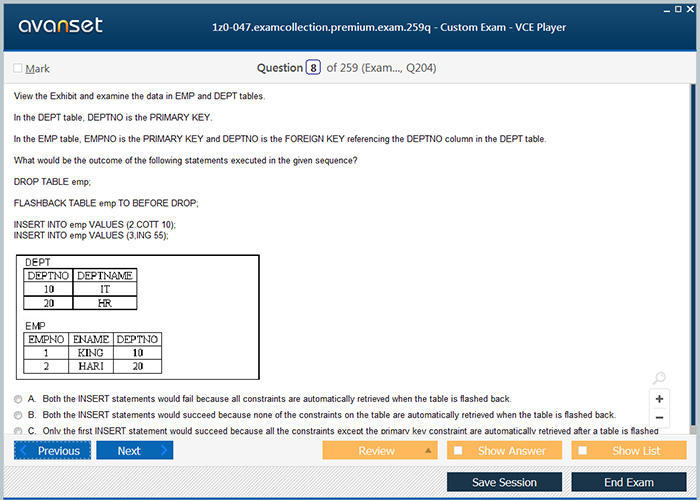Click 'View the Exhibit and examine' sentence
The image size is (700, 500).
[139, 96]
